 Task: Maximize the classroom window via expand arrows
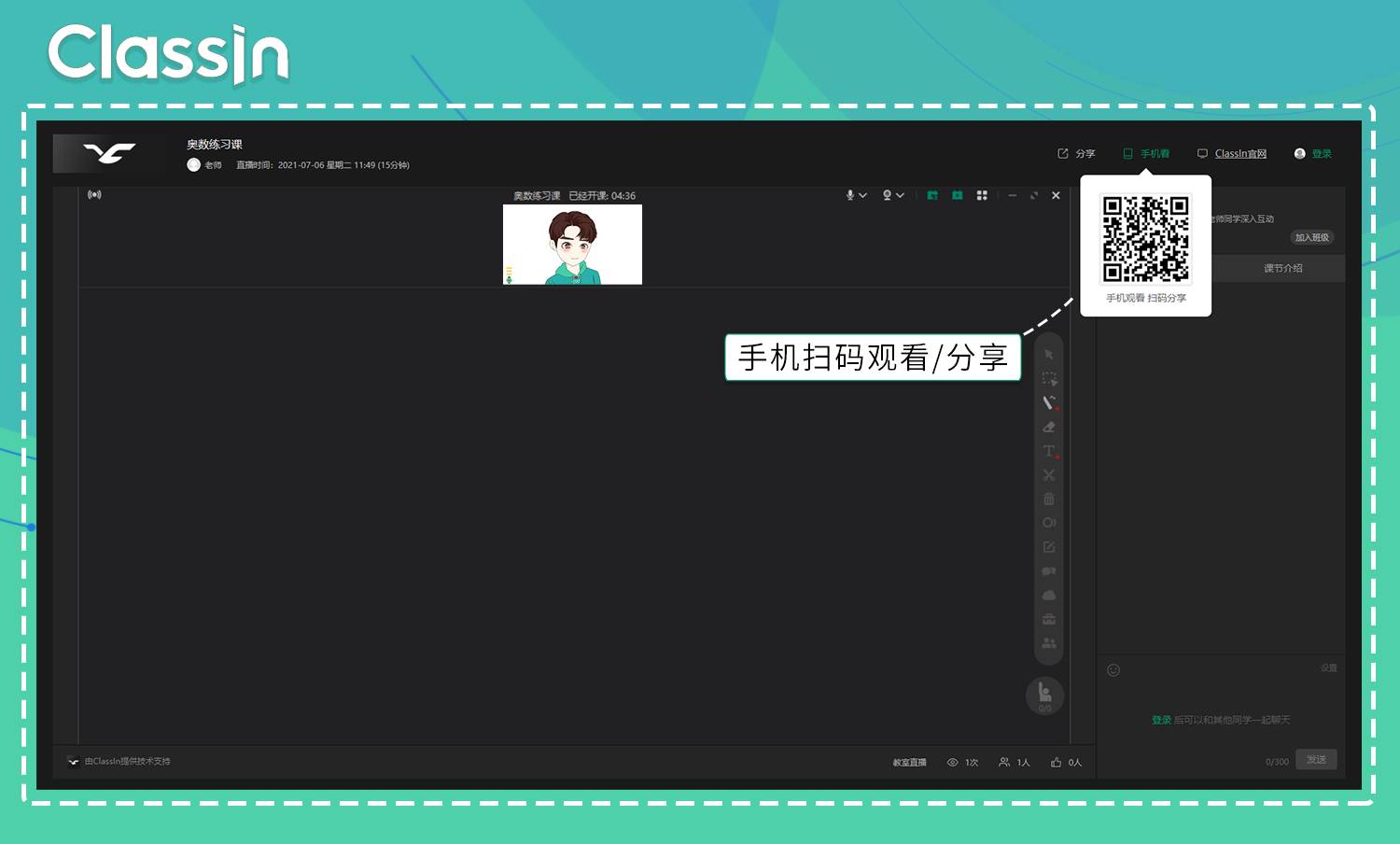tap(1034, 195)
